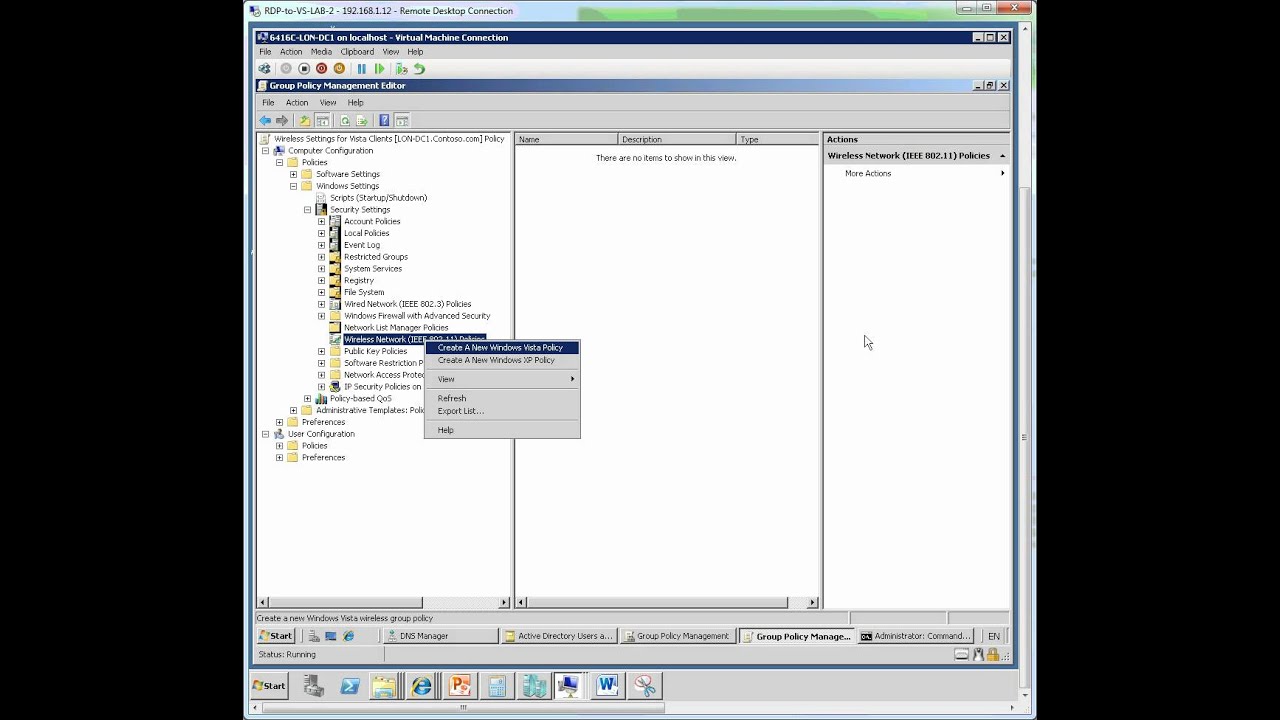Click Remote Desktop icon on outer taskbar
Viewport: 1280px width, 720px height.
568,686
